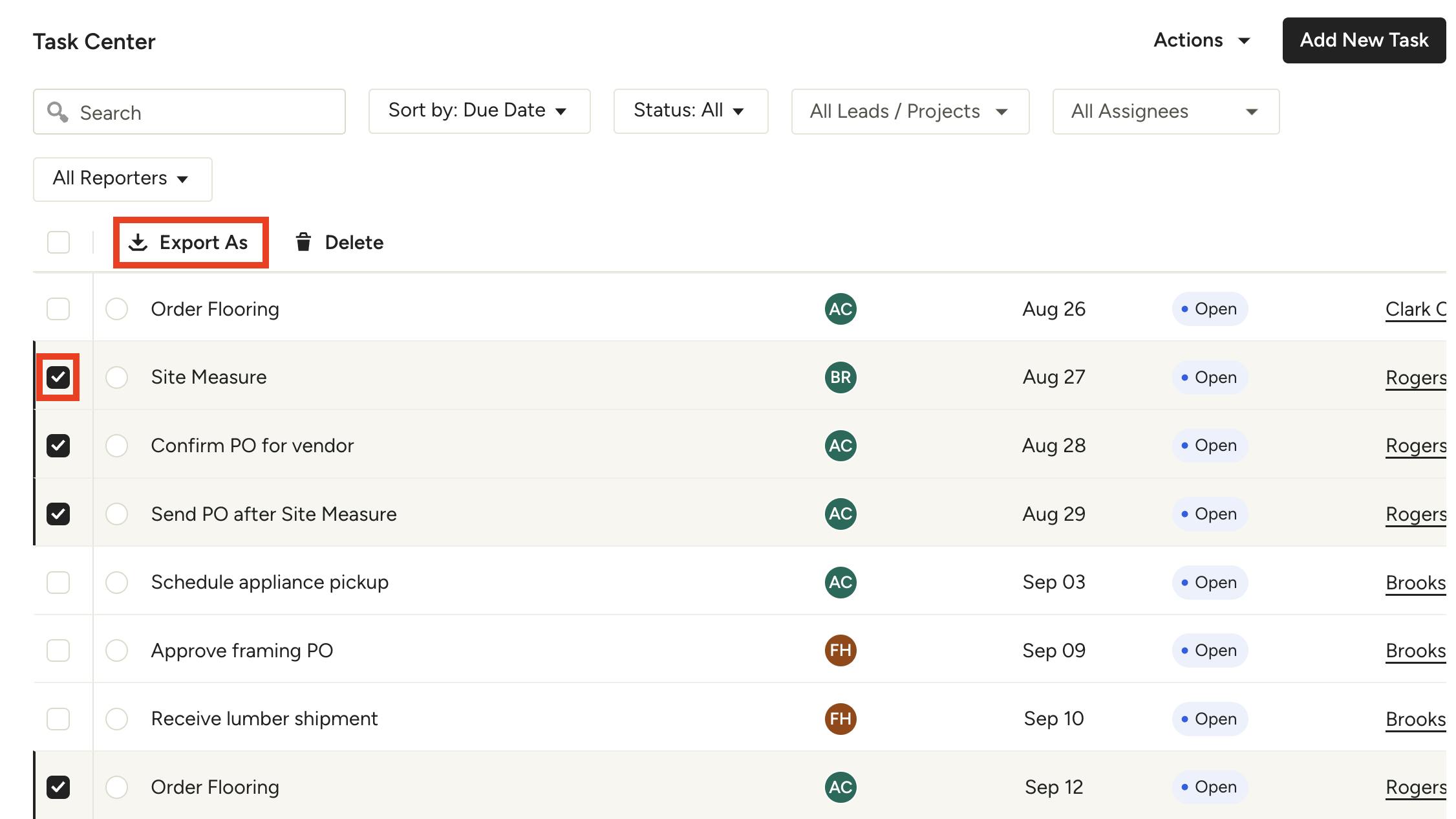1456x819 pixels.
Task: Click the trash icon to delete selected tasks
Action: pyautogui.click(x=304, y=242)
